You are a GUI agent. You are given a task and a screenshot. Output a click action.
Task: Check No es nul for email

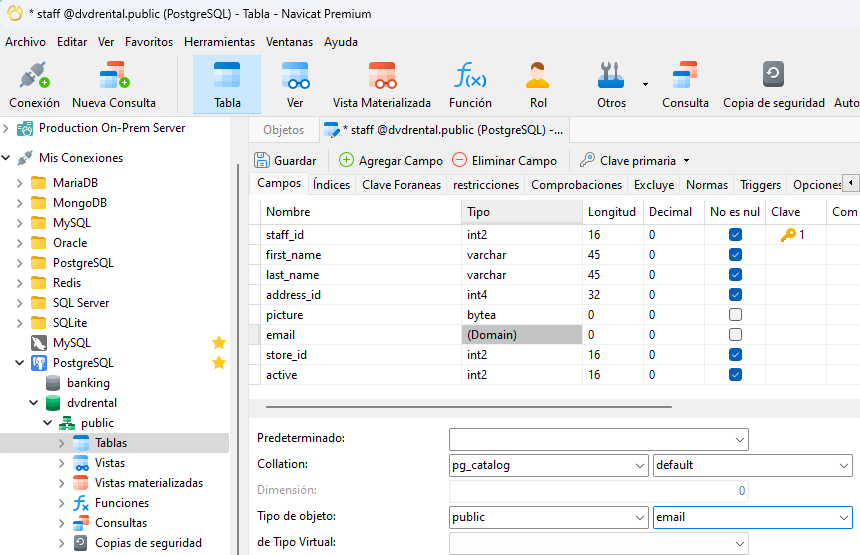tap(735, 335)
